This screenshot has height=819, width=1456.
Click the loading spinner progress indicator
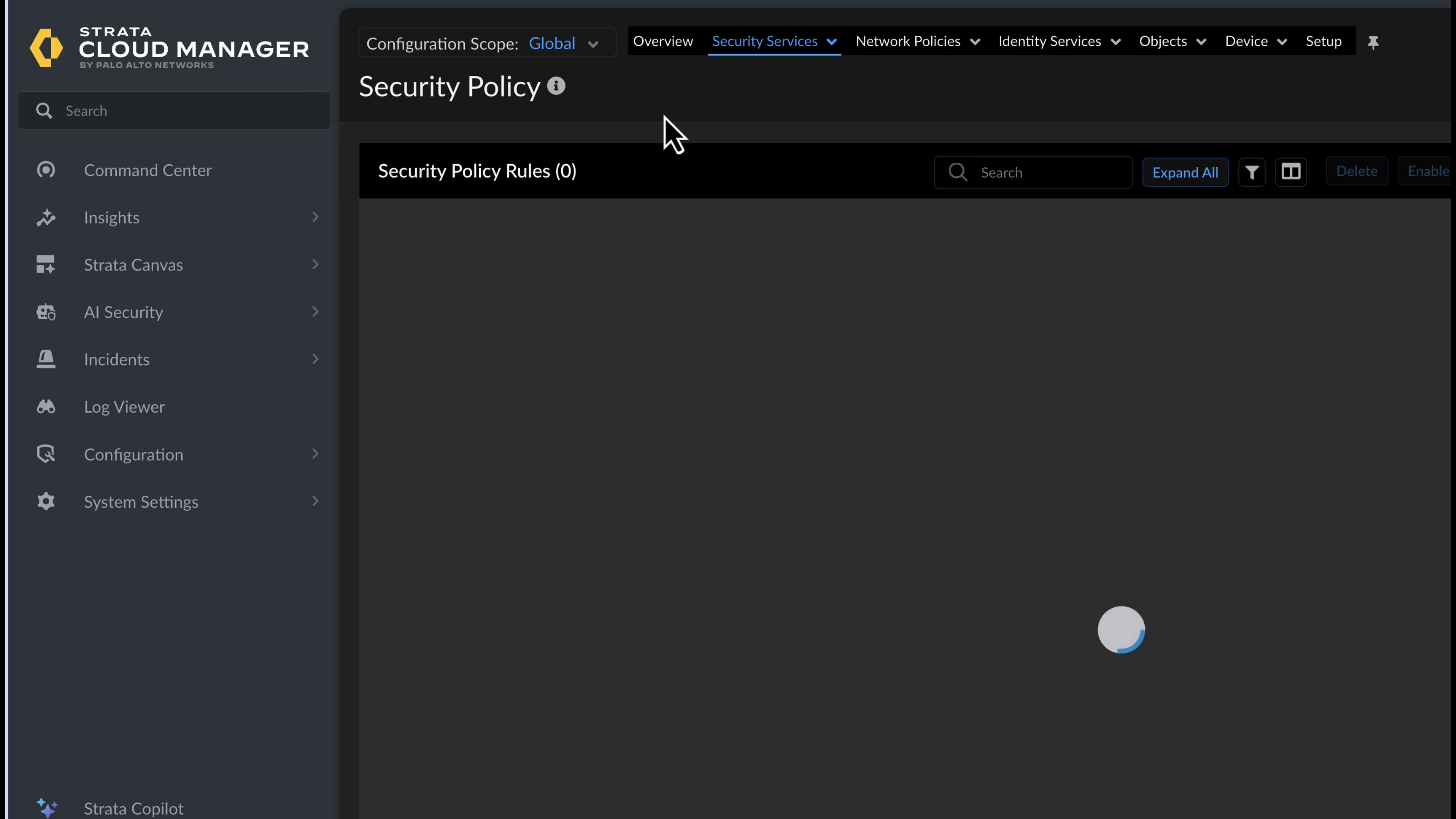point(1122,630)
